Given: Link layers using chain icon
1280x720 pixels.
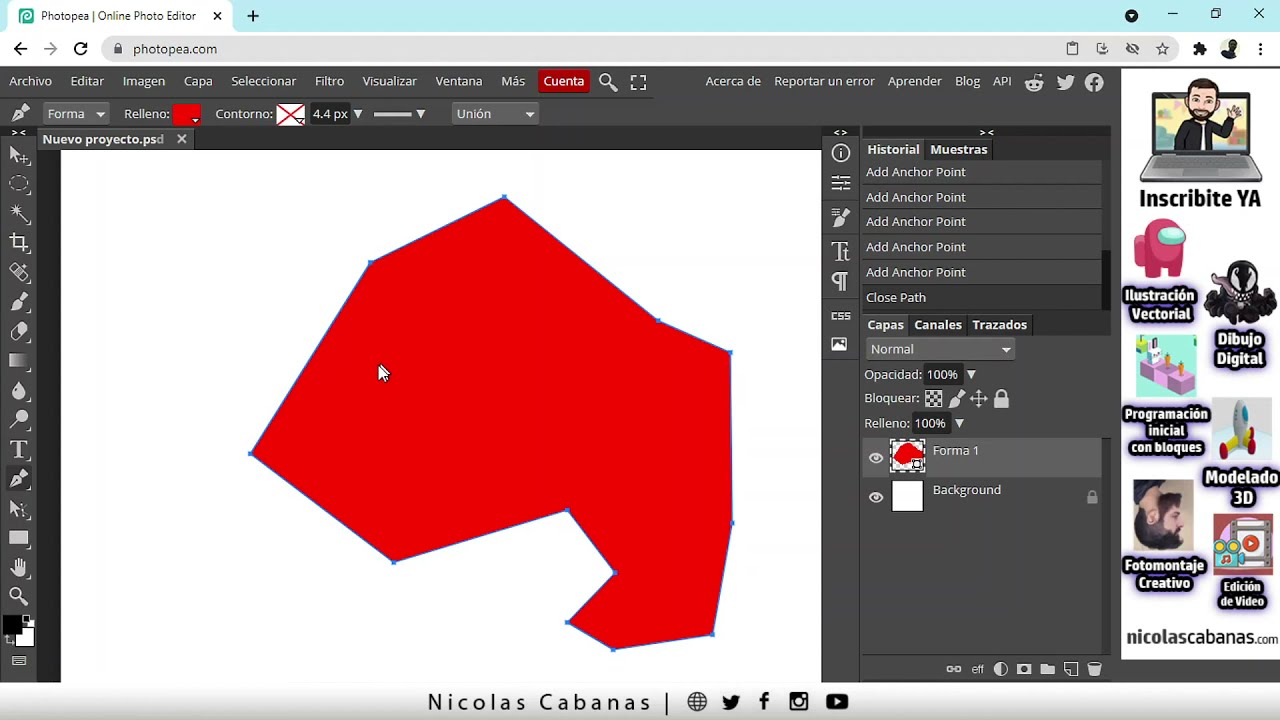Looking at the screenshot, I should coord(953,669).
